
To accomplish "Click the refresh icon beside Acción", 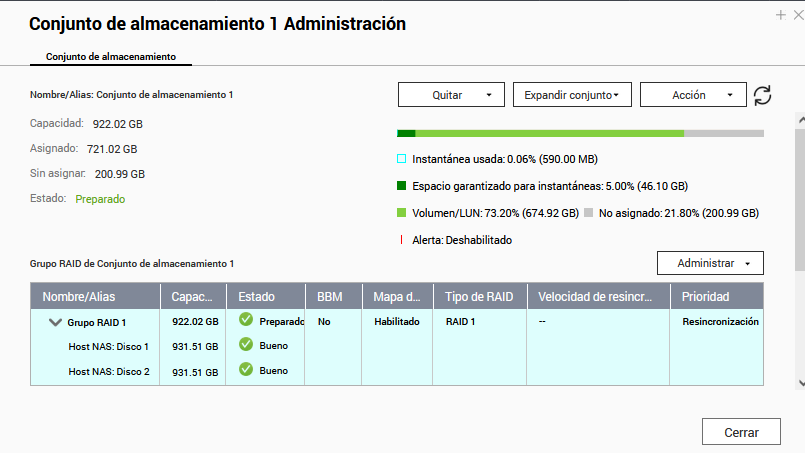I will 763,95.
